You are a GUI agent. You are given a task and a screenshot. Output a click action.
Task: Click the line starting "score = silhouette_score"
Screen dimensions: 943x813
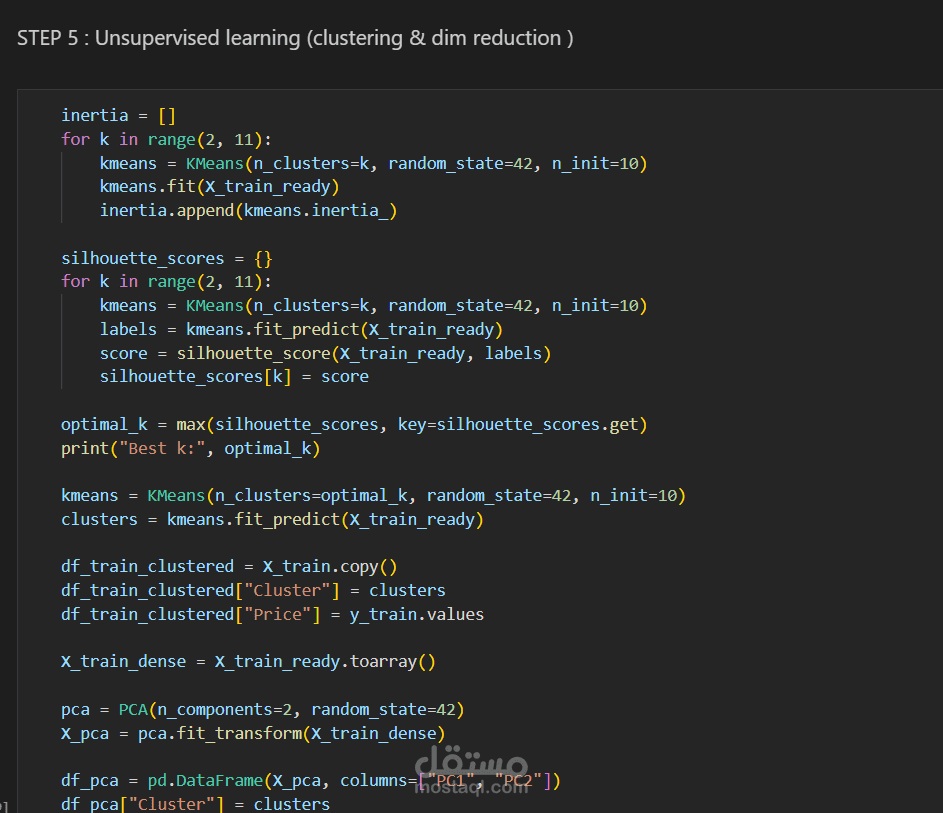[325, 353]
